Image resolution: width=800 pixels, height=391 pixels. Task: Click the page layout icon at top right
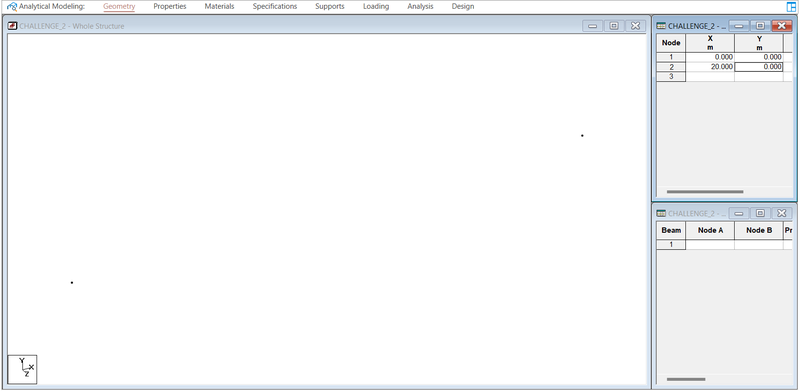(x=791, y=7)
